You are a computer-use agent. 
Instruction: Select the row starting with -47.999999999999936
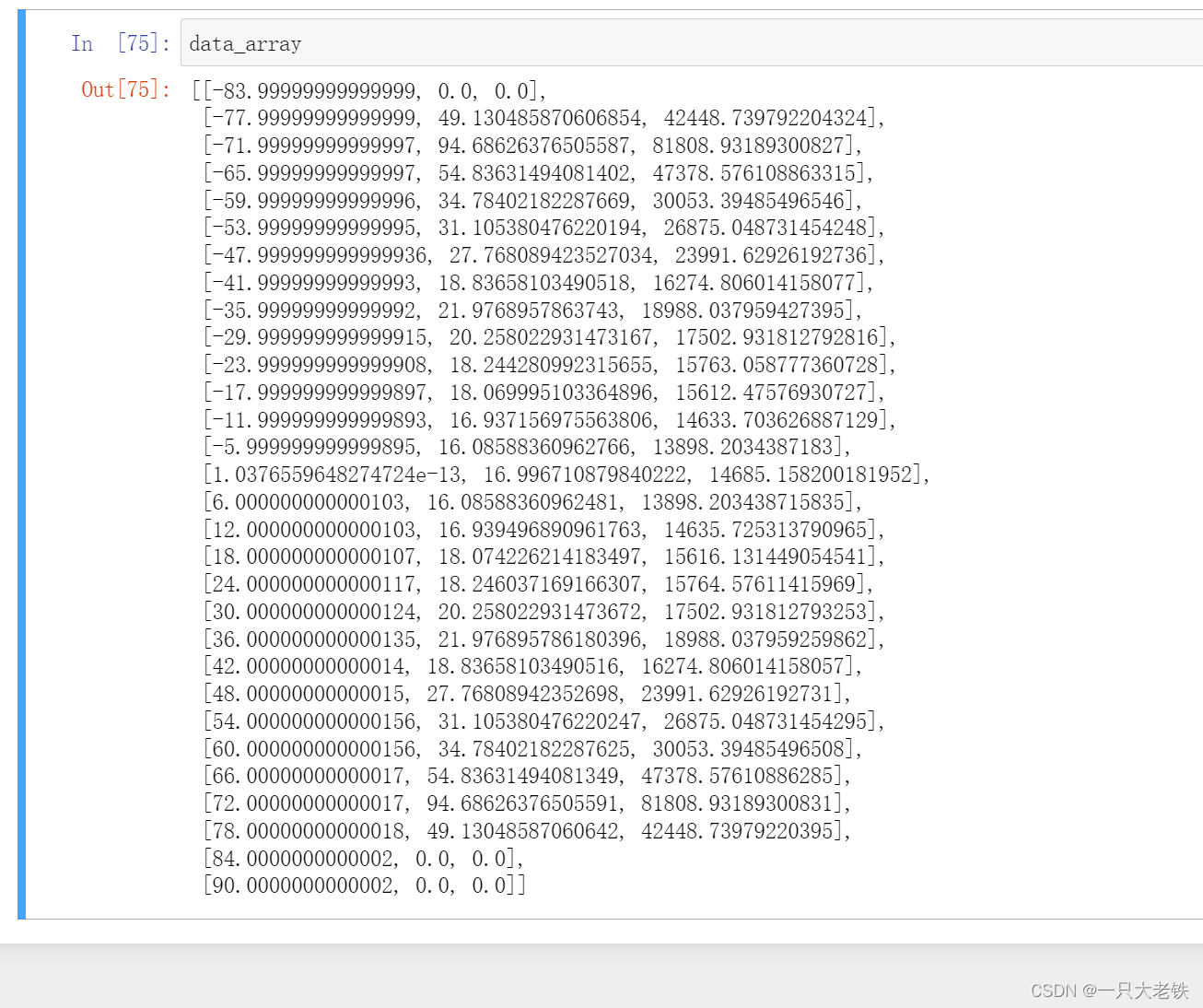point(544,255)
